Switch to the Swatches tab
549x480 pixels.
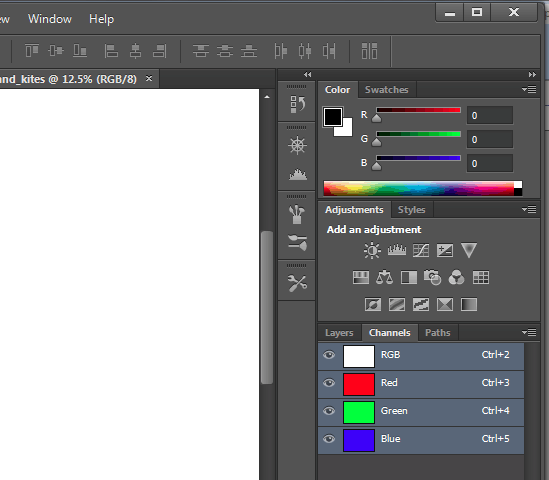[x=387, y=90]
